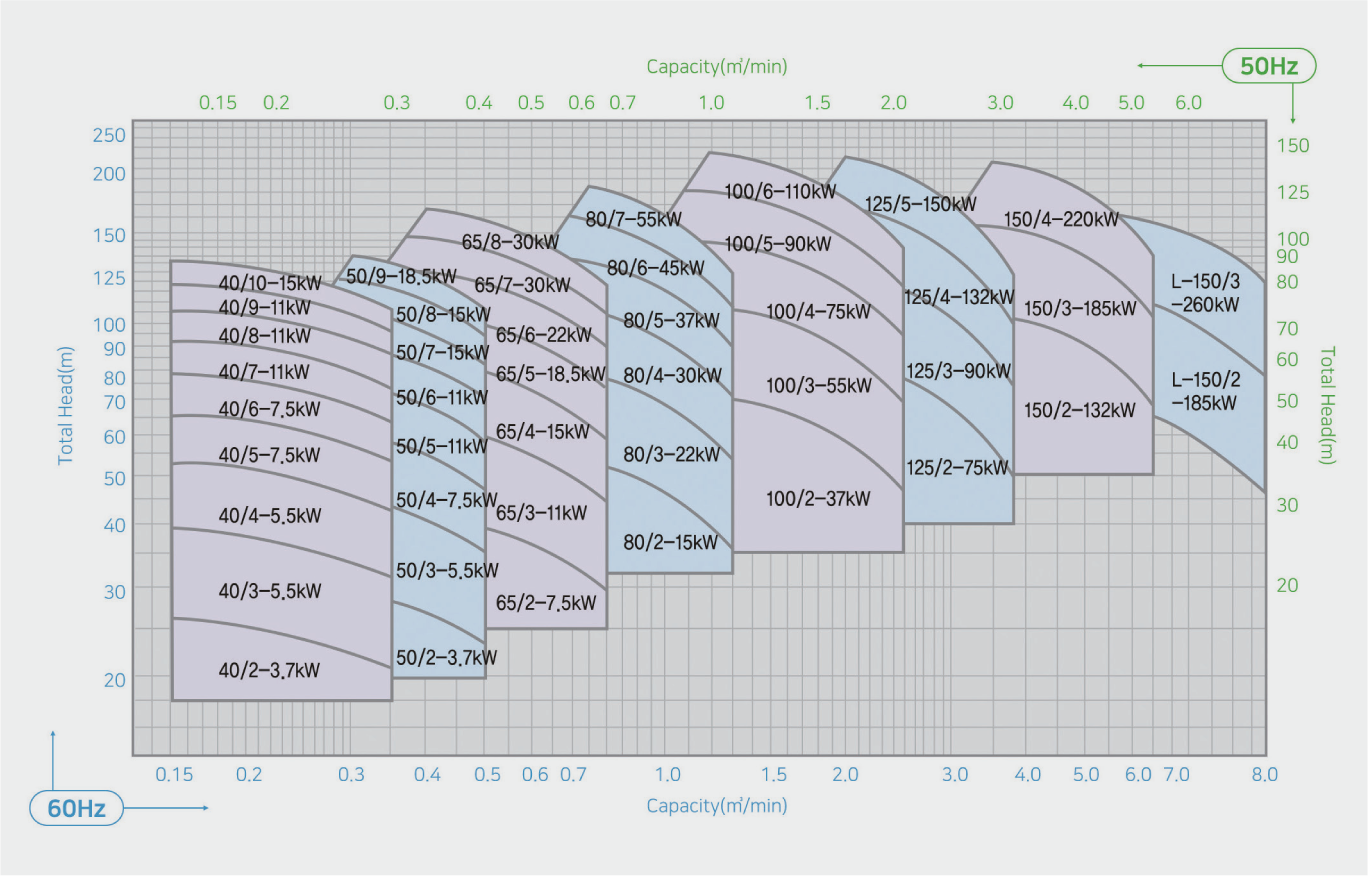Click the 0.7 value on top axis
Screen dimensions: 1368x876
coord(622,103)
